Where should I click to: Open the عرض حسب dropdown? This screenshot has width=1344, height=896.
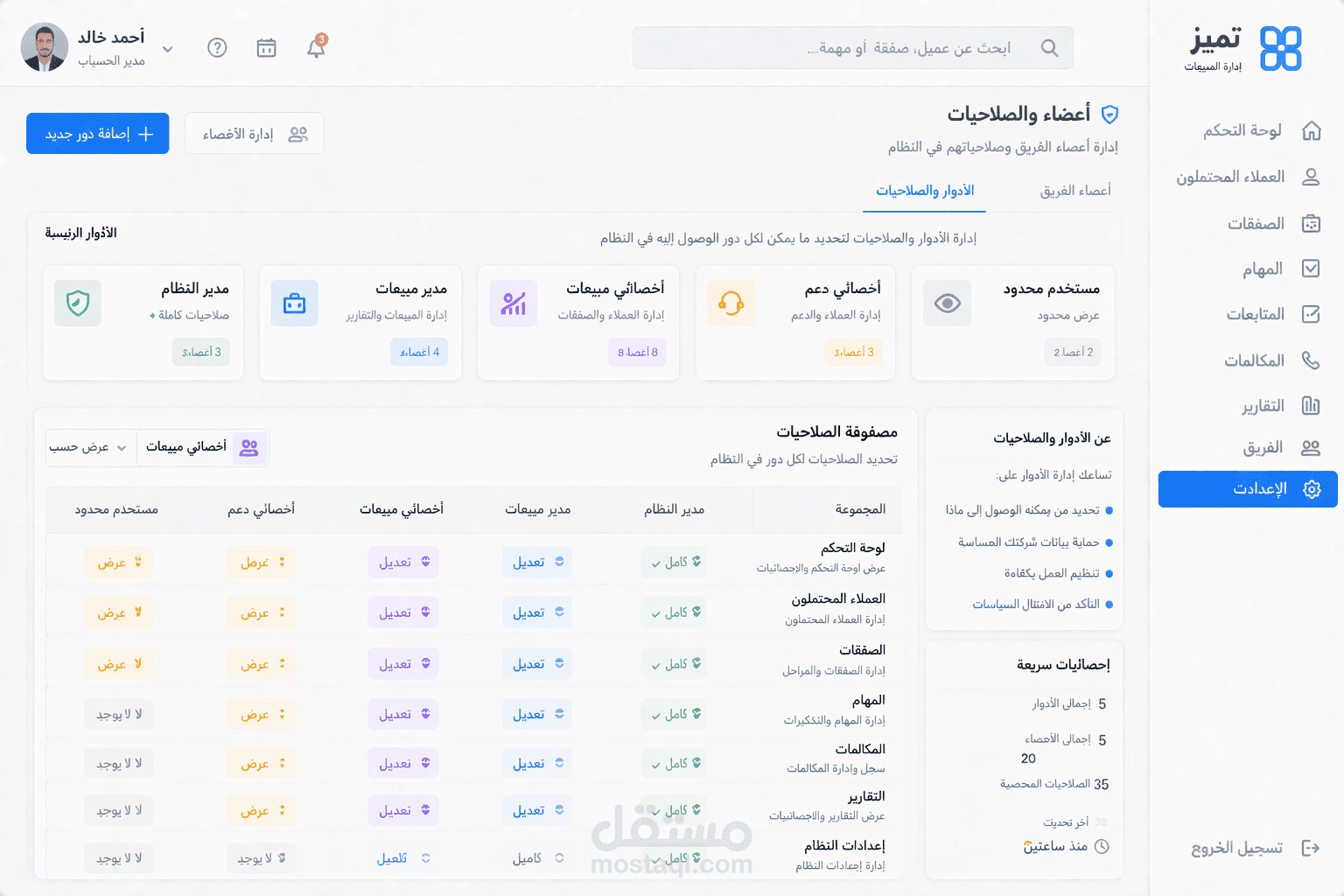click(88, 447)
